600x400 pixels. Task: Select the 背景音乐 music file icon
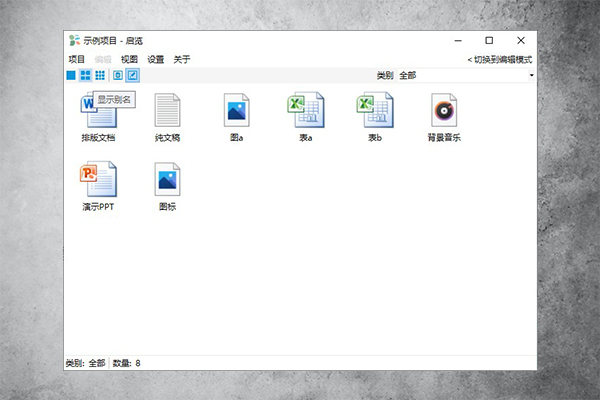click(x=444, y=110)
